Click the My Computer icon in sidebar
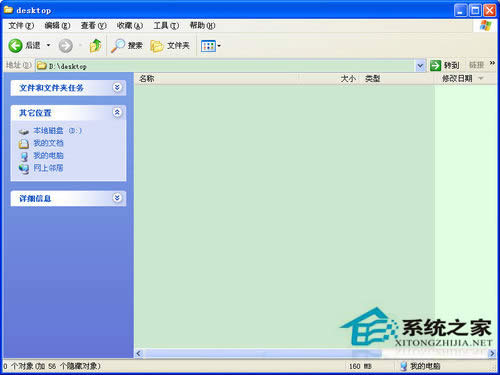Screen dimensions: 500x375 pos(24,156)
